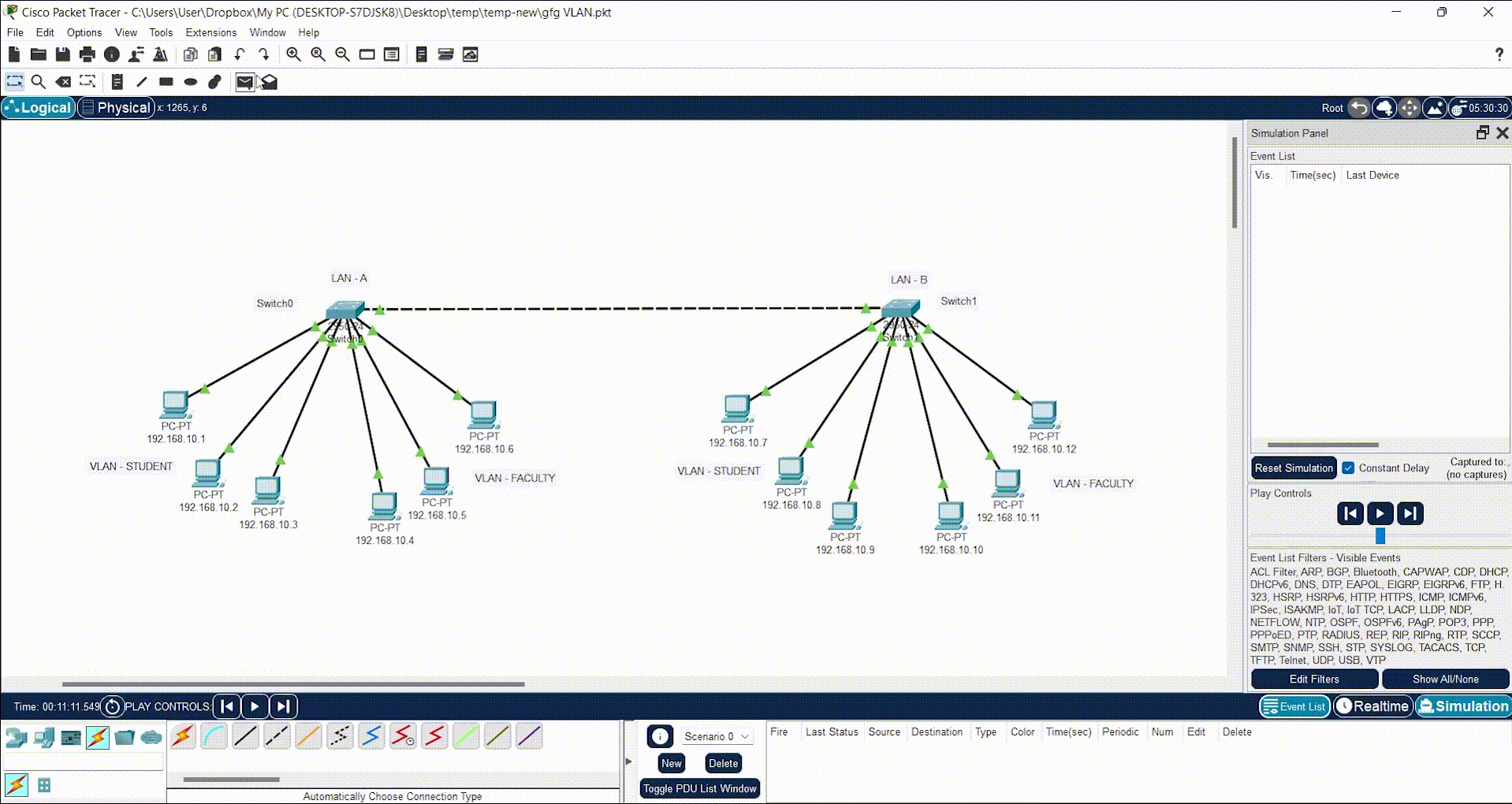
Task: Open the File menu
Action: pos(15,32)
